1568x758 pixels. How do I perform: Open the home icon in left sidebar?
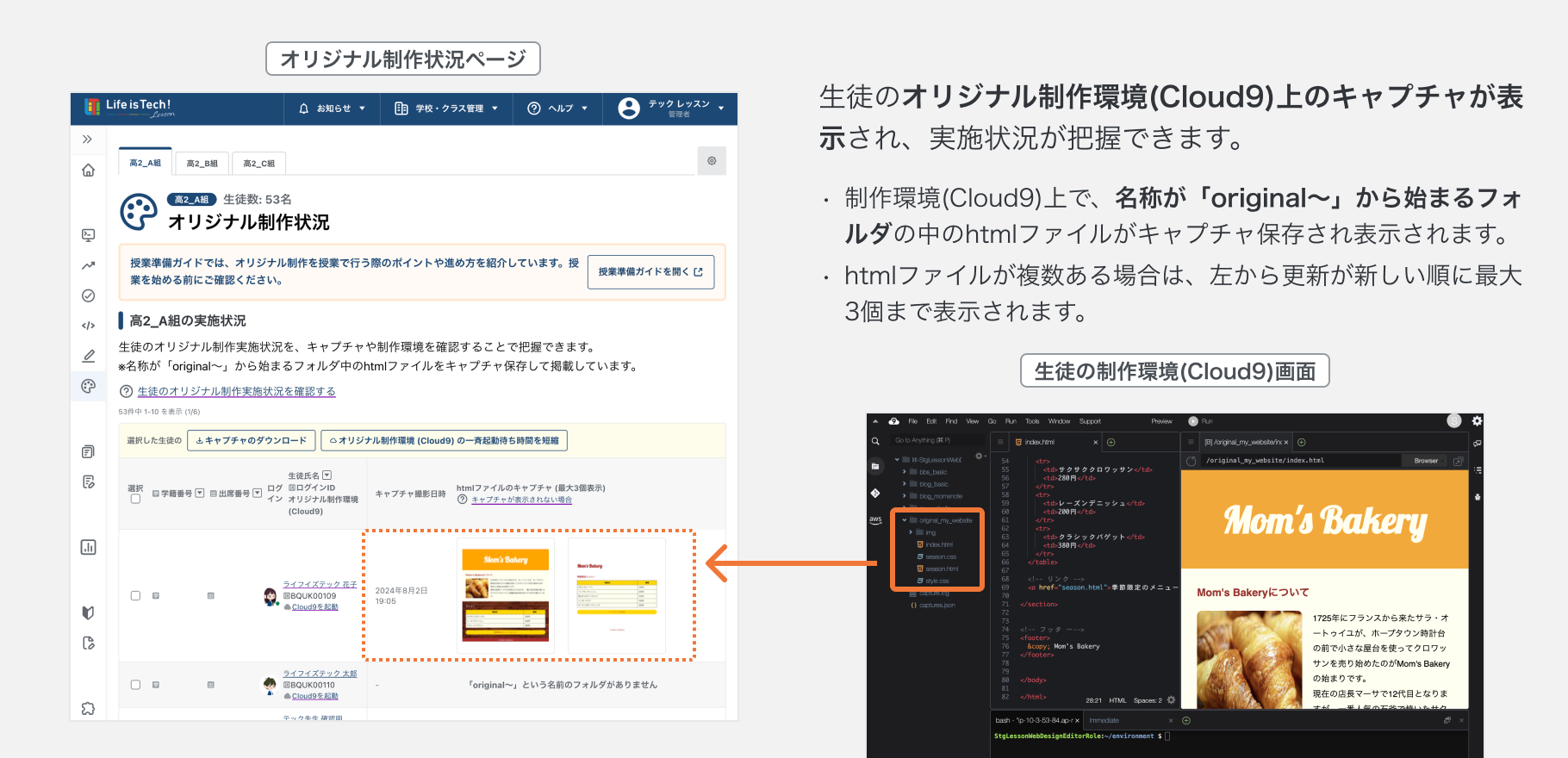(88, 171)
